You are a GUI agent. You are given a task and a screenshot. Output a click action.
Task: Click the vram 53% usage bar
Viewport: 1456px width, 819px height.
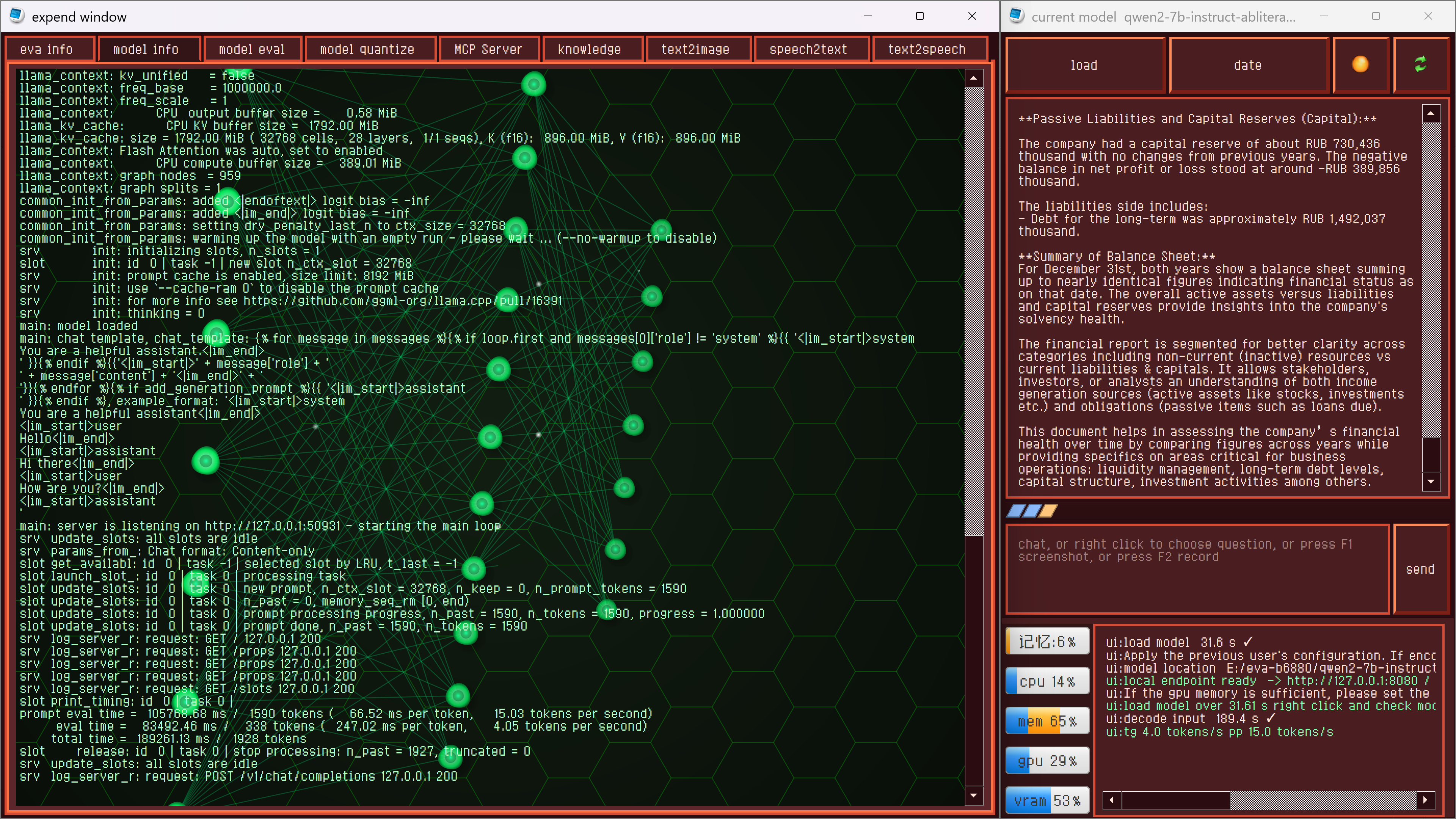pos(1047,801)
